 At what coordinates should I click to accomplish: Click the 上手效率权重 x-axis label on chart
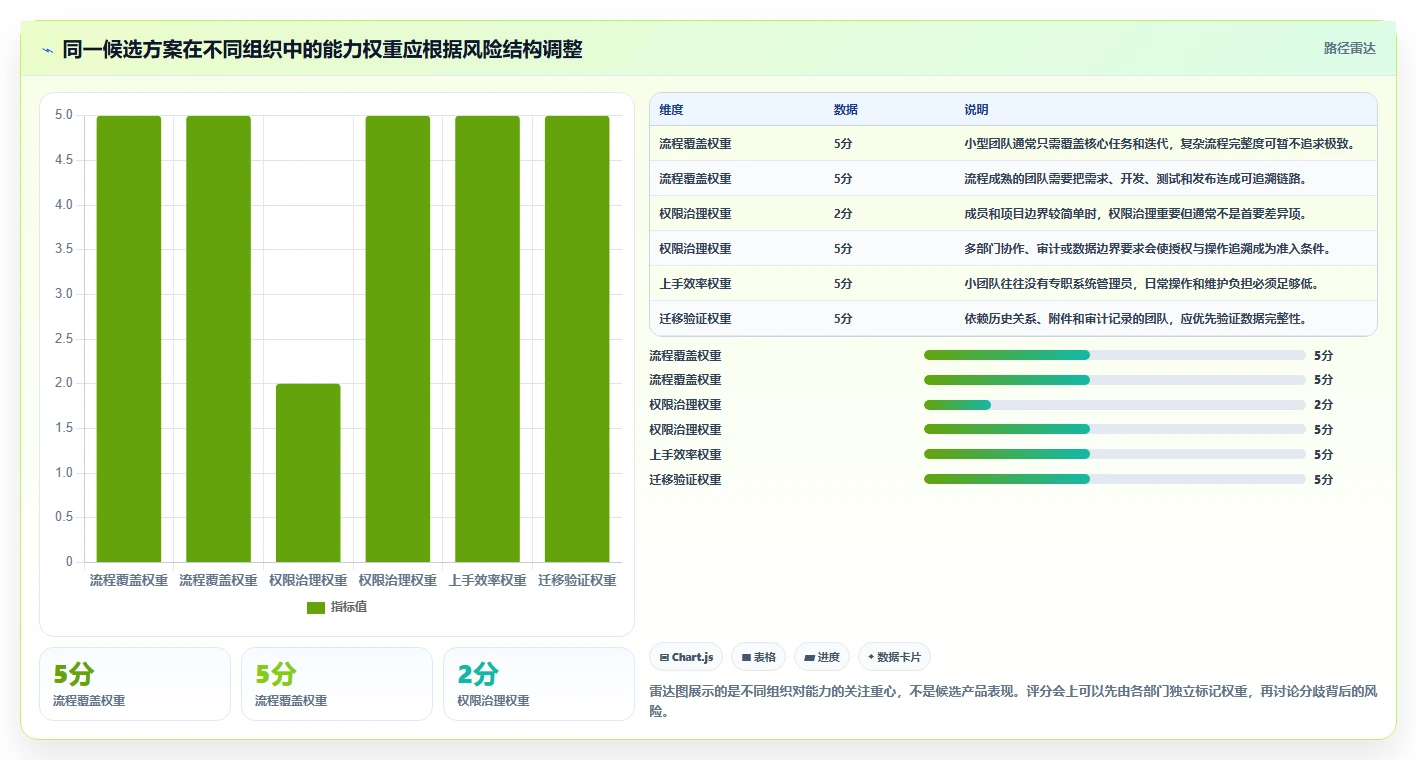tap(487, 580)
